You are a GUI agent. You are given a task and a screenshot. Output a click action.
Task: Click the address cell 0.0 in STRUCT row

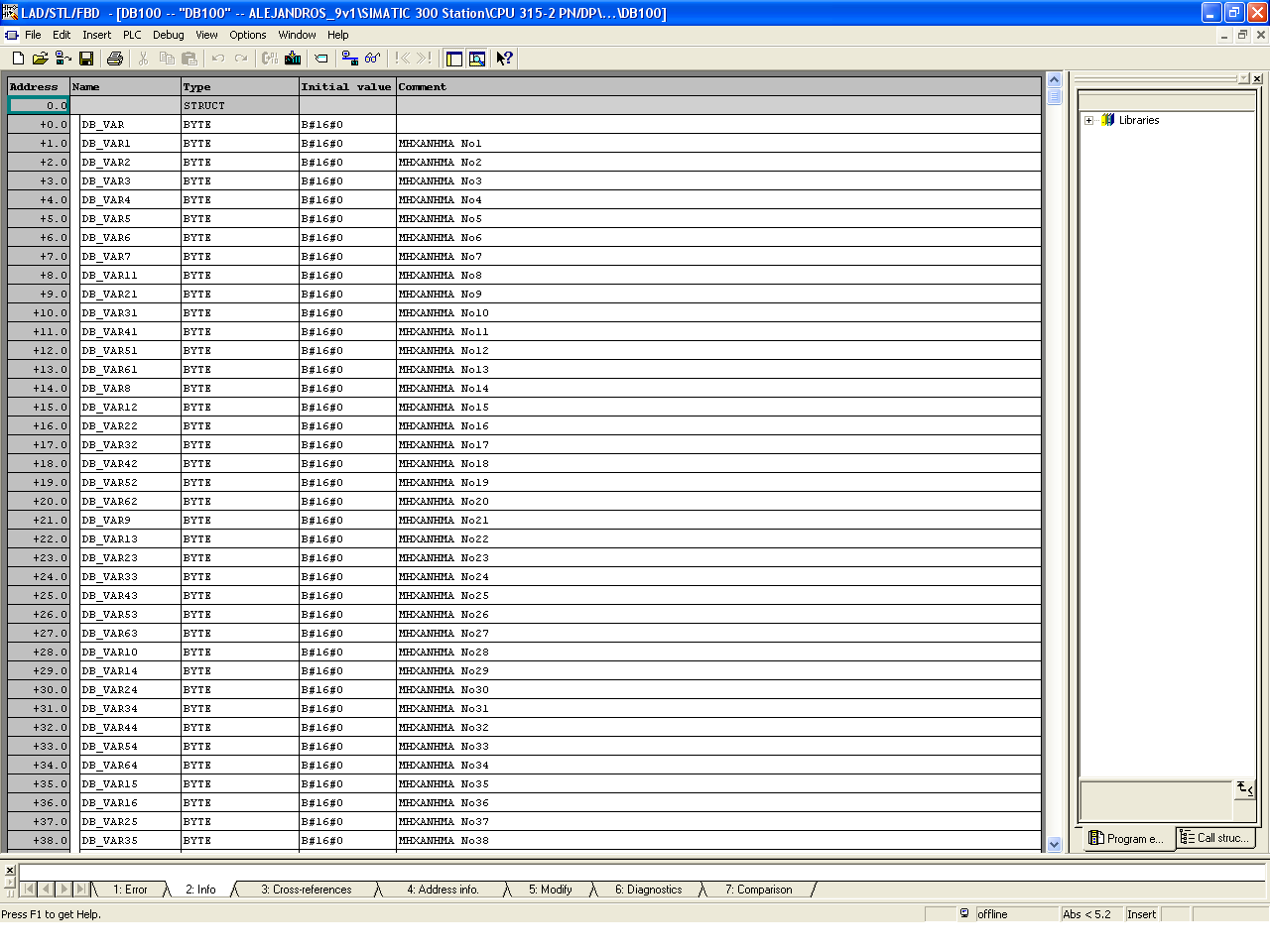(x=39, y=106)
